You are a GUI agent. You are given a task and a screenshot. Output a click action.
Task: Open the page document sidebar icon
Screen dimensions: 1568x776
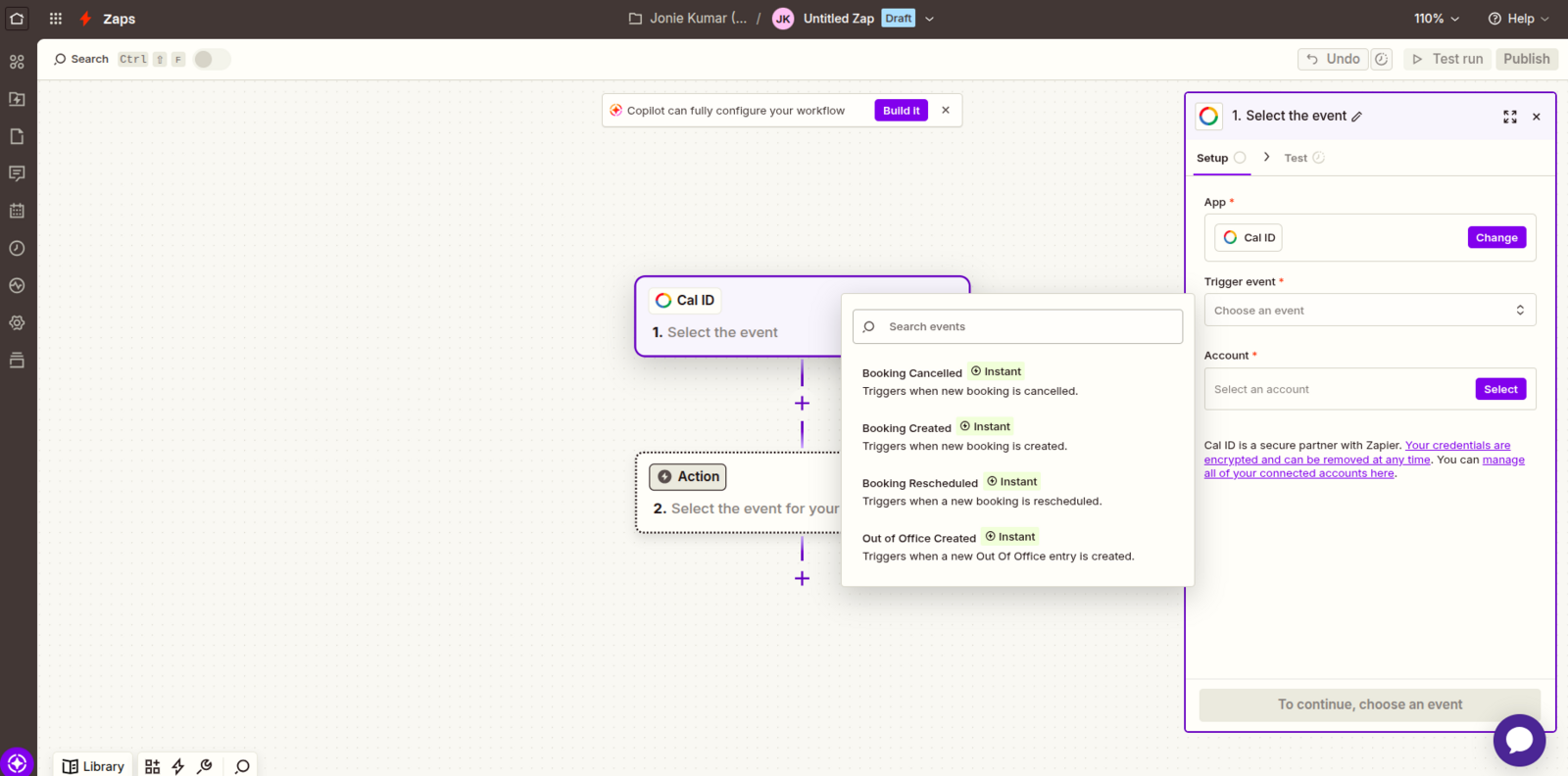(x=17, y=136)
